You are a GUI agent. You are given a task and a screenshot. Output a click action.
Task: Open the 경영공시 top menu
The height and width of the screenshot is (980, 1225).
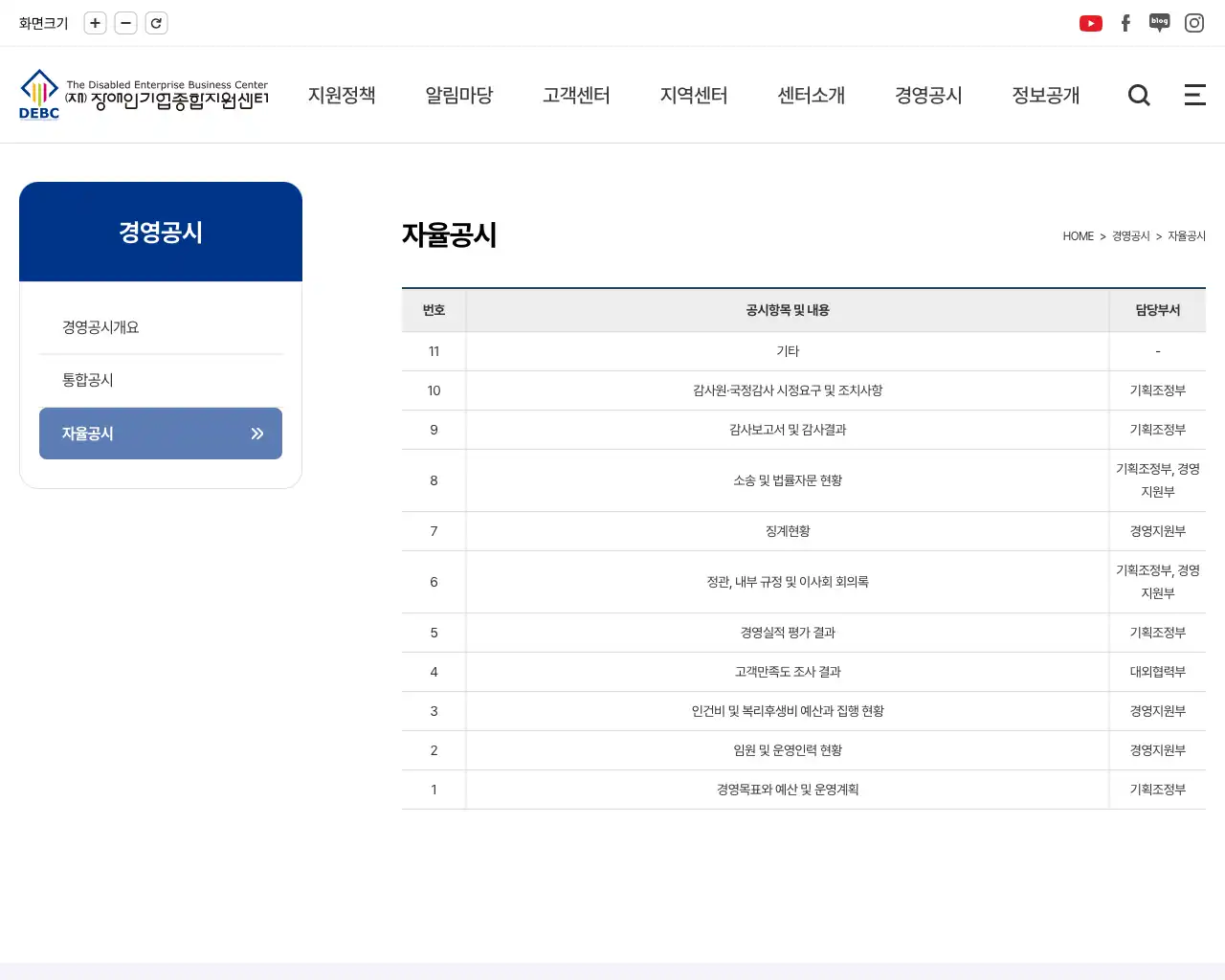[x=928, y=95]
